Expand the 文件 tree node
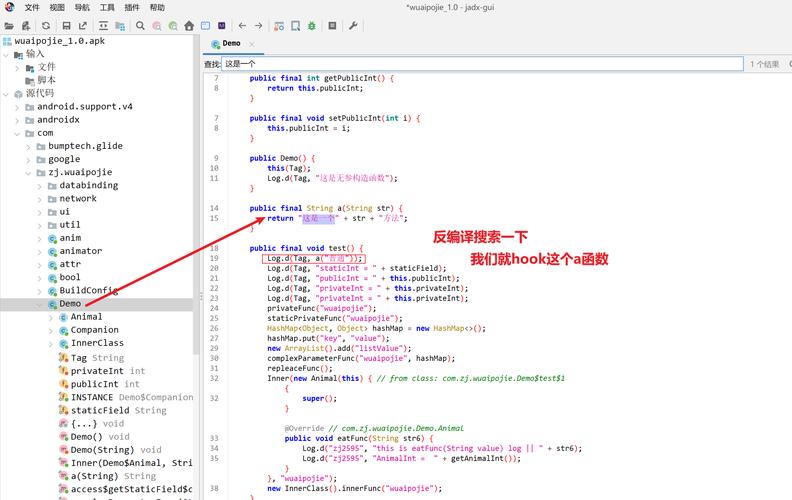 17,67
